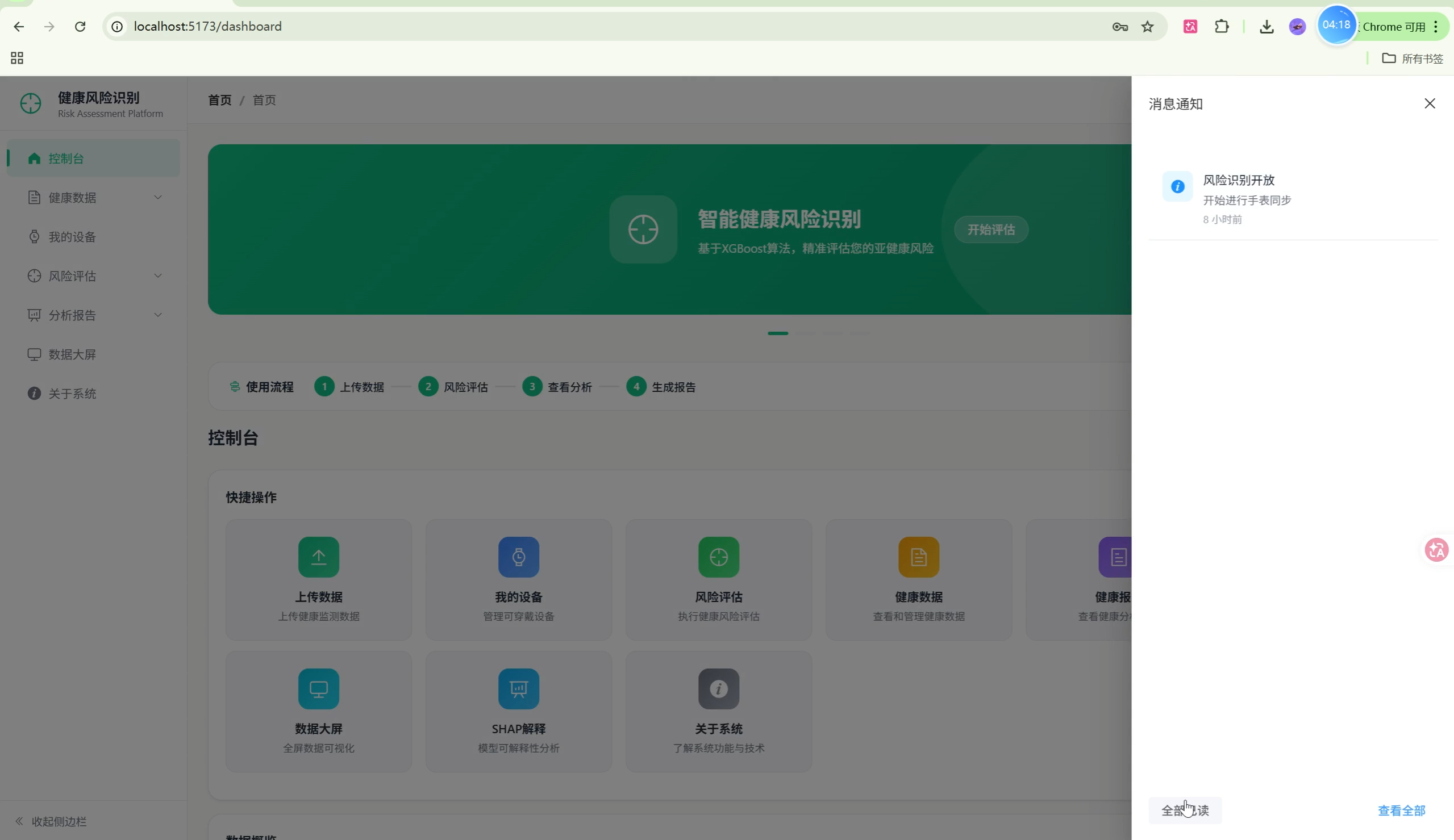Click the SHAP explanation chart icon

pyautogui.click(x=518, y=688)
